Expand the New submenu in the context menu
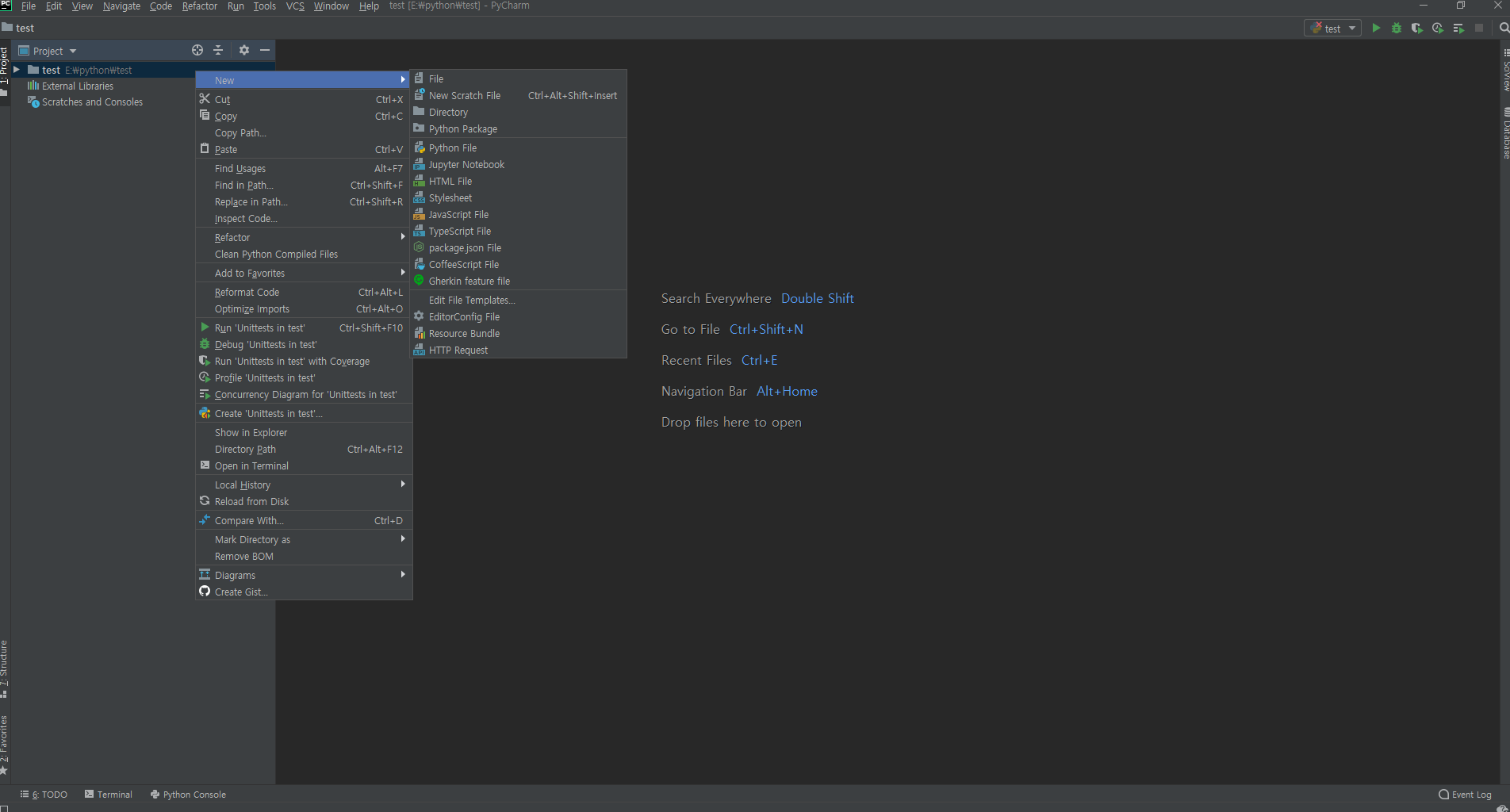1510x812 pixels. click(304, 80)
